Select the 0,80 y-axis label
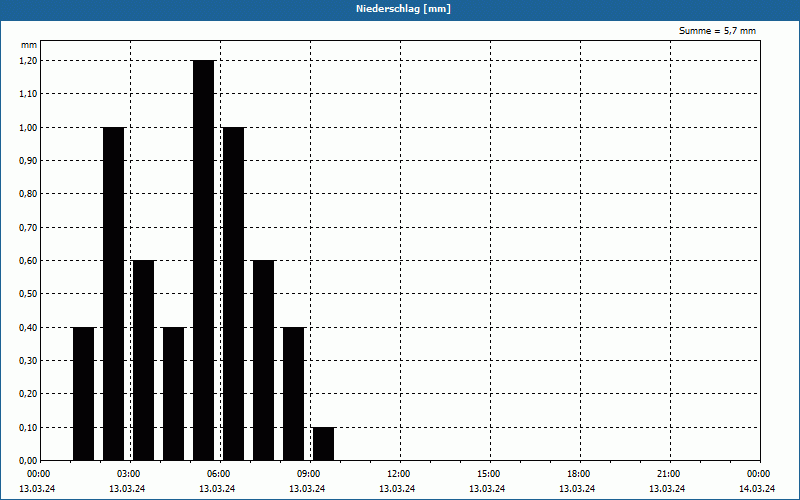 29,194
